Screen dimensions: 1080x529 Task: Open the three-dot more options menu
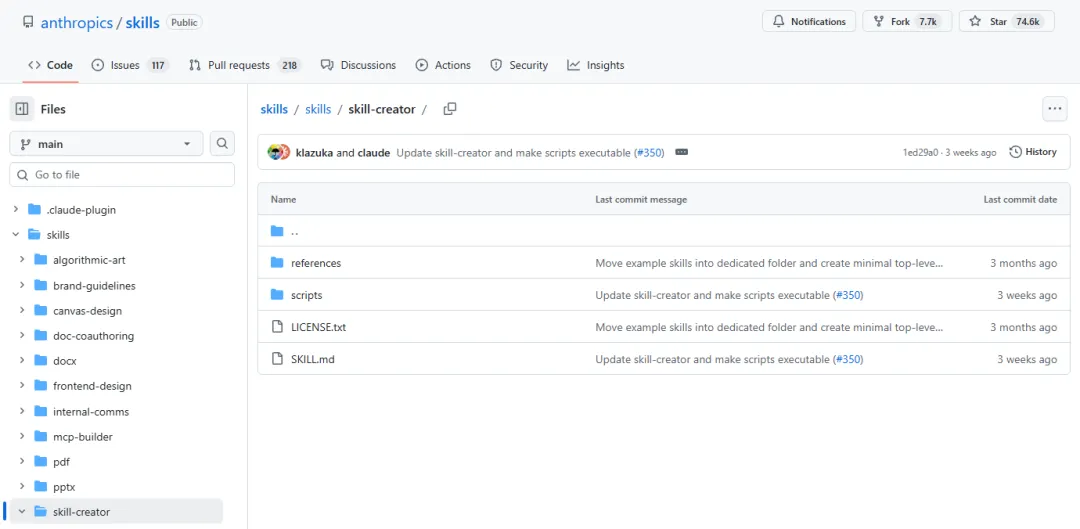coord(1054,109)
